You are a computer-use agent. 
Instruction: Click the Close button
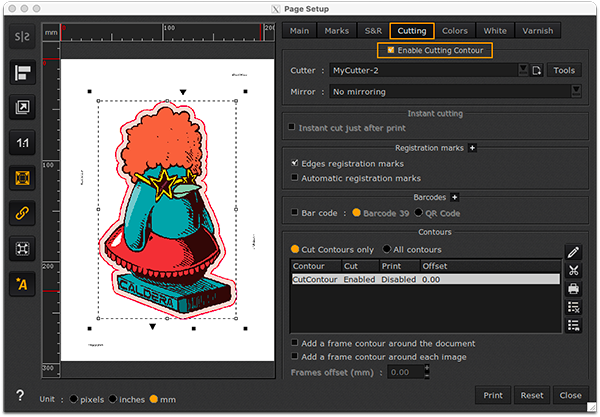click(x=570, y=395)
